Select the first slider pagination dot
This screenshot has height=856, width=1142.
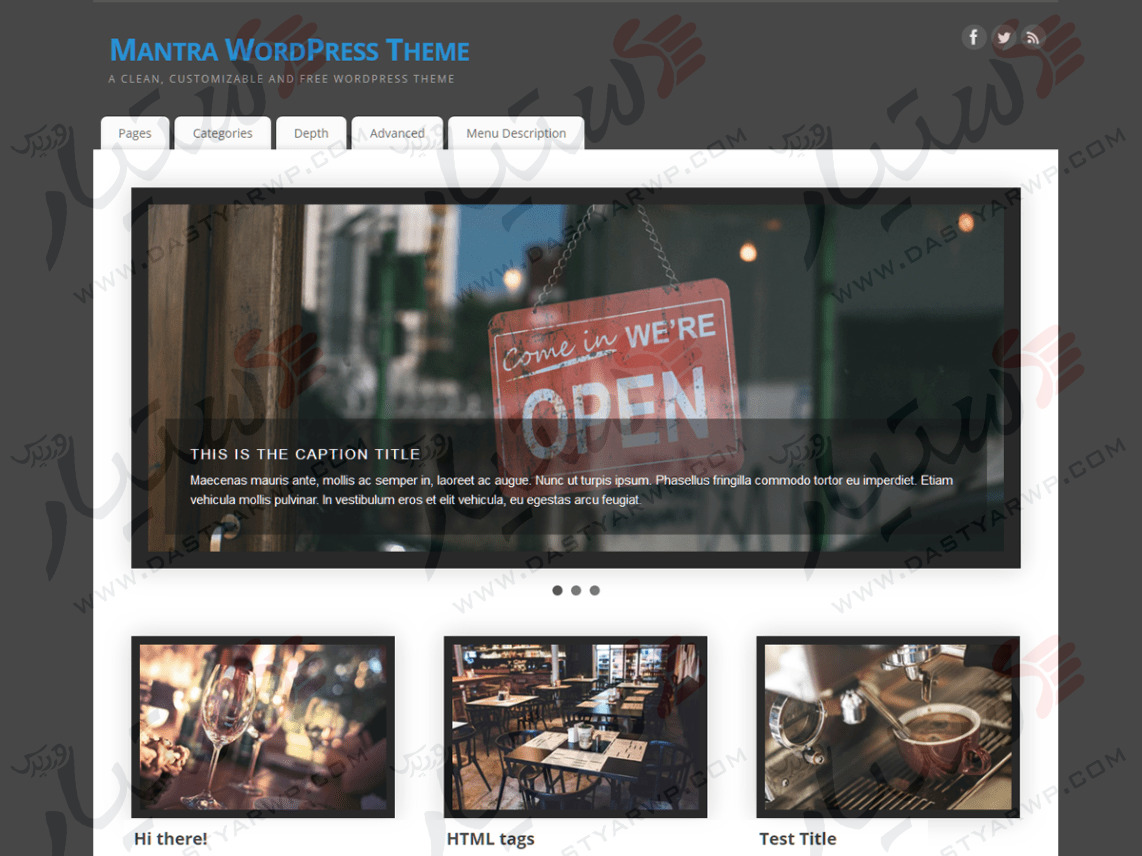coord(557,590)
